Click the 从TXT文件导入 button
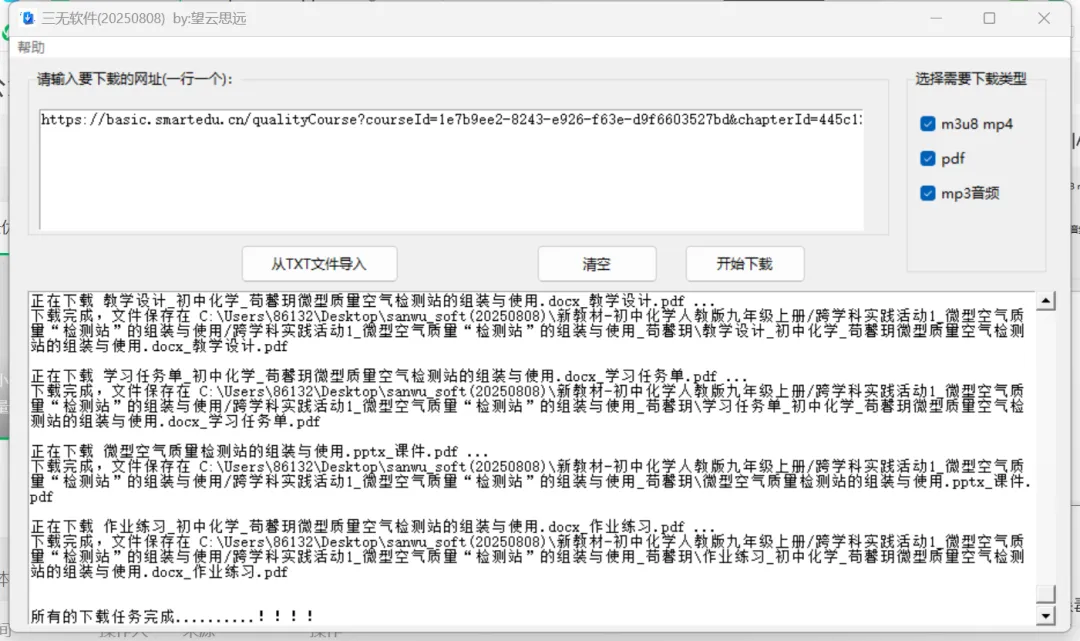The width and height of the screenshot is (1080, 641). click(x=319, y=264)
